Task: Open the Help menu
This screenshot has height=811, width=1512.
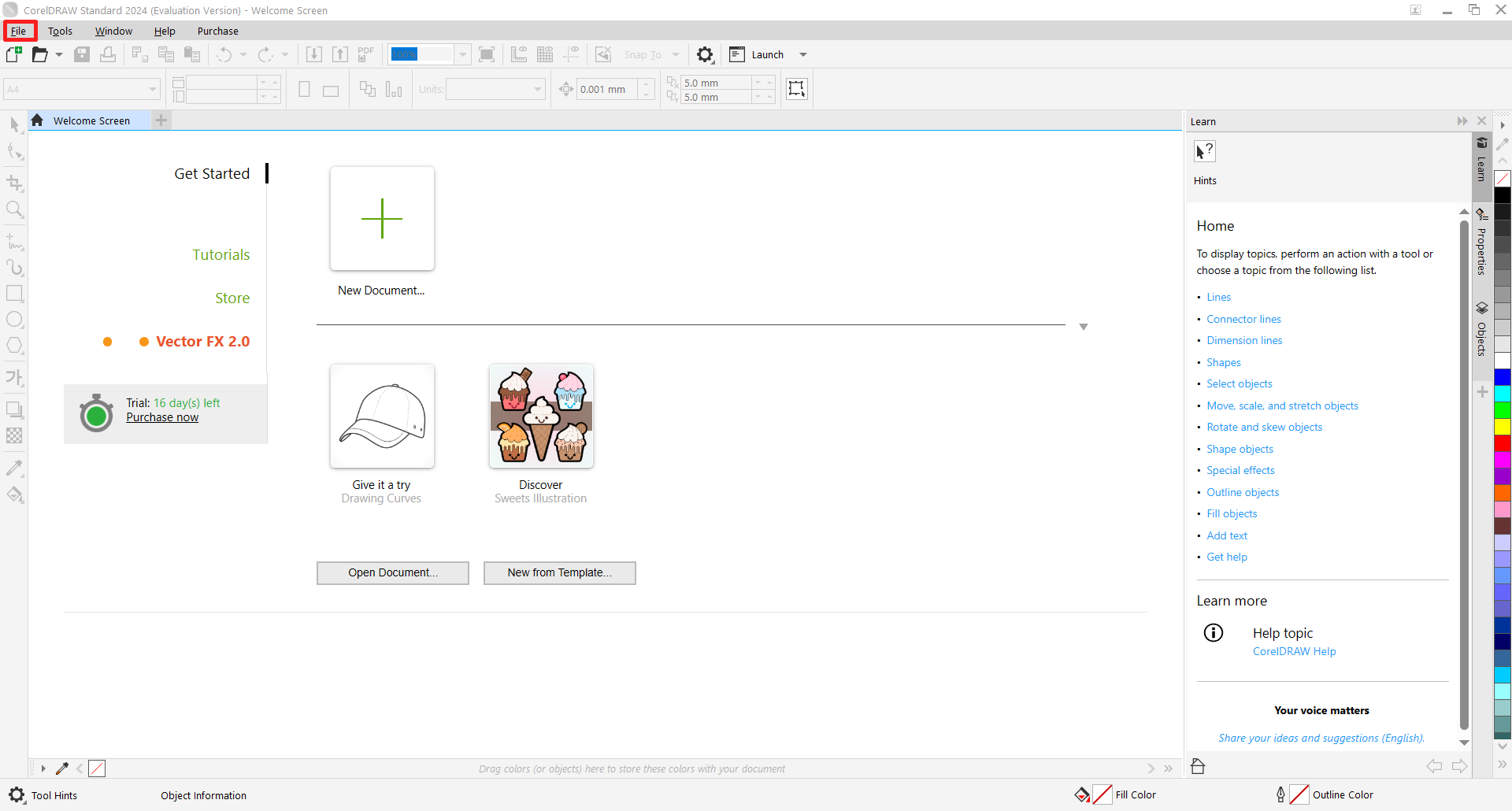Action: (x=165, y=31)
